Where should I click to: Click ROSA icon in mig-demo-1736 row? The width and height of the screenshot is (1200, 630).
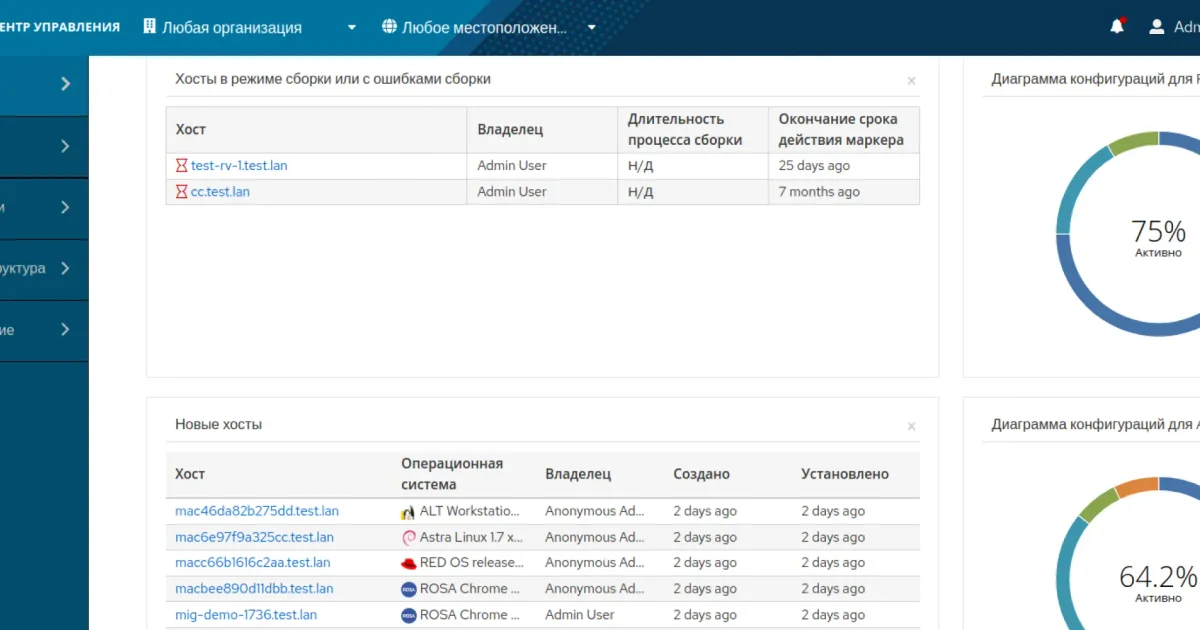(x=408, y=615)
